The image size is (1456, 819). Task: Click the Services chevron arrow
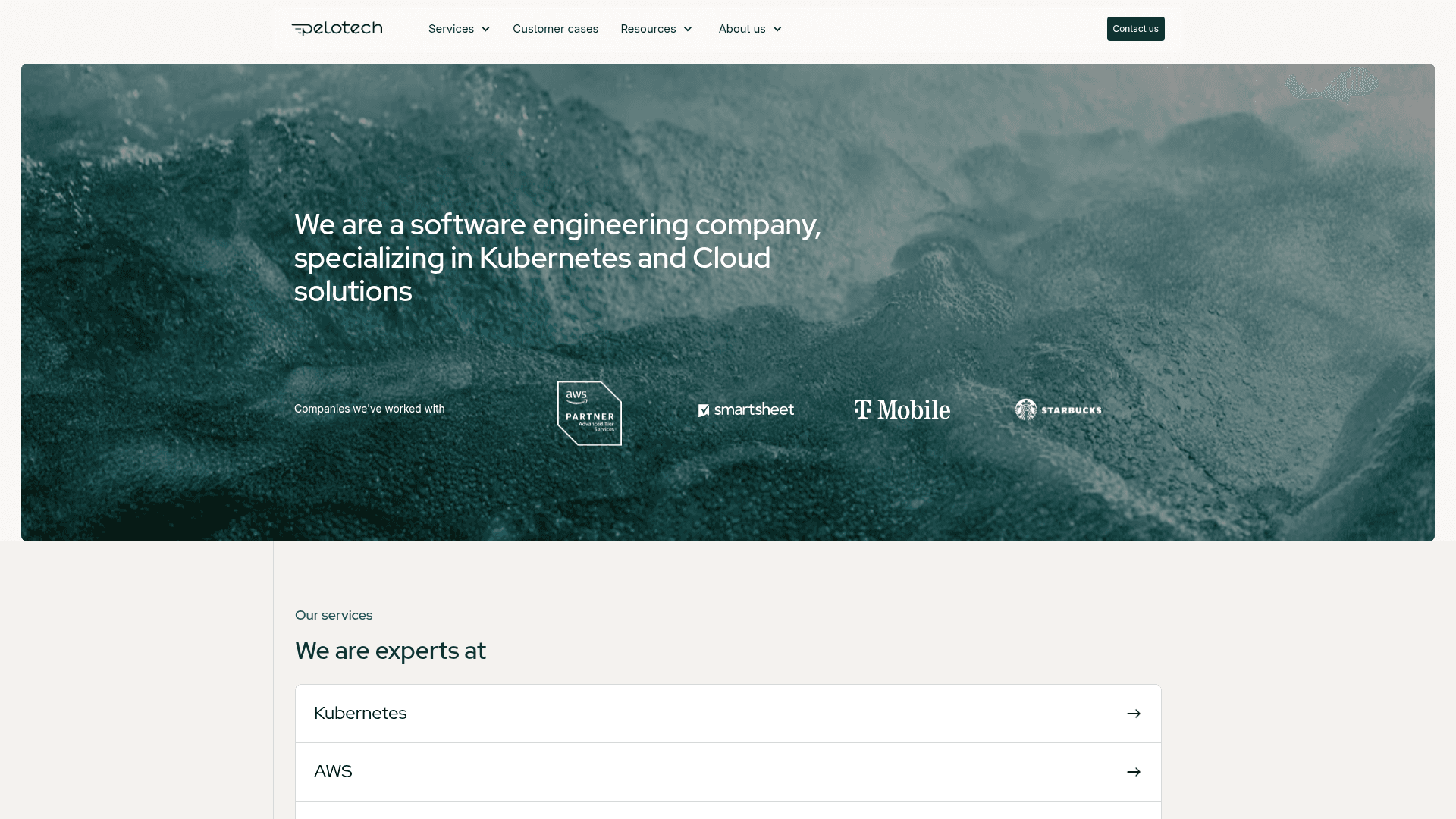point(486,29)
